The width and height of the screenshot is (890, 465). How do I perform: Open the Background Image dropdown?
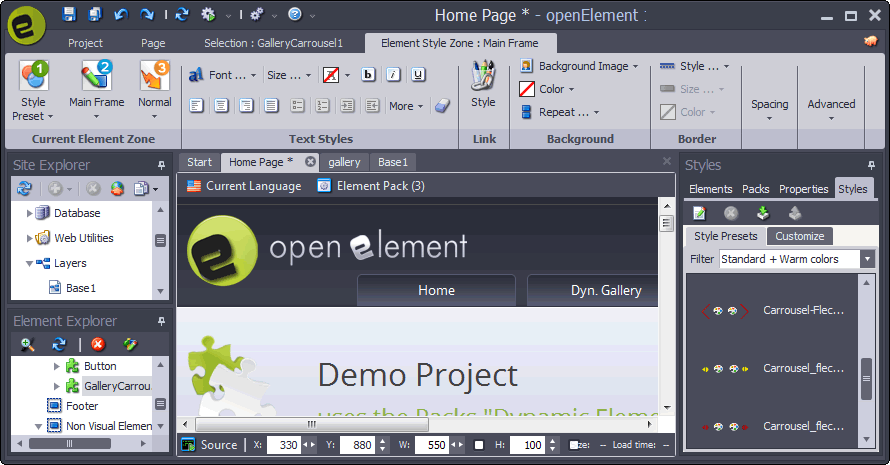tap(579, 66)
